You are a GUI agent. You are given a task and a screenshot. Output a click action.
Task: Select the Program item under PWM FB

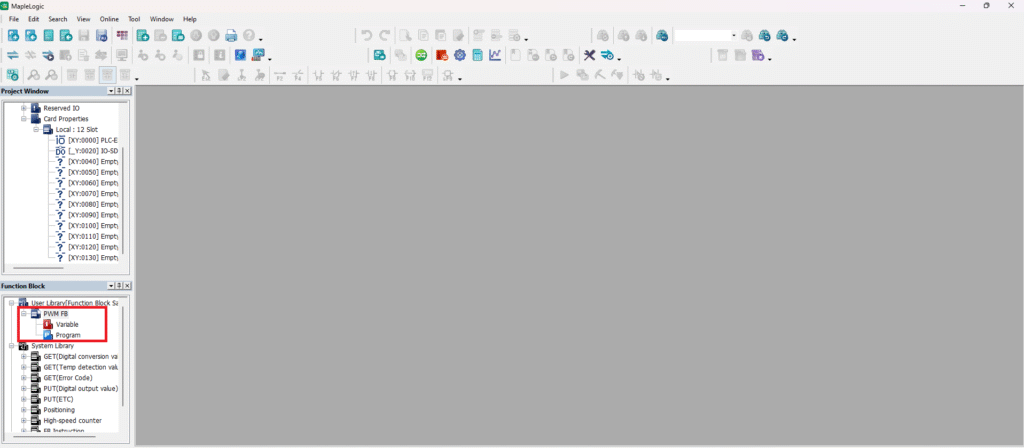tap(68, 335)
